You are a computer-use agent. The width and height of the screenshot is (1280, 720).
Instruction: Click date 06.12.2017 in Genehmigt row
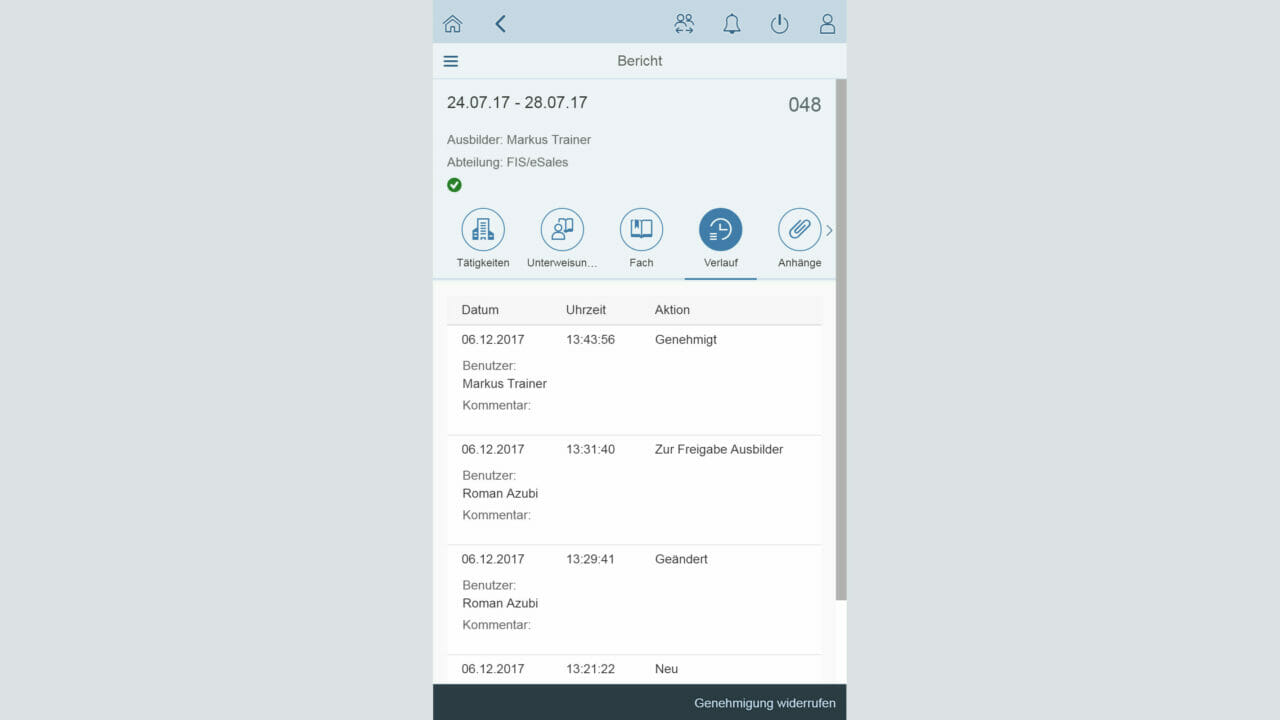[x=493, y=340]
